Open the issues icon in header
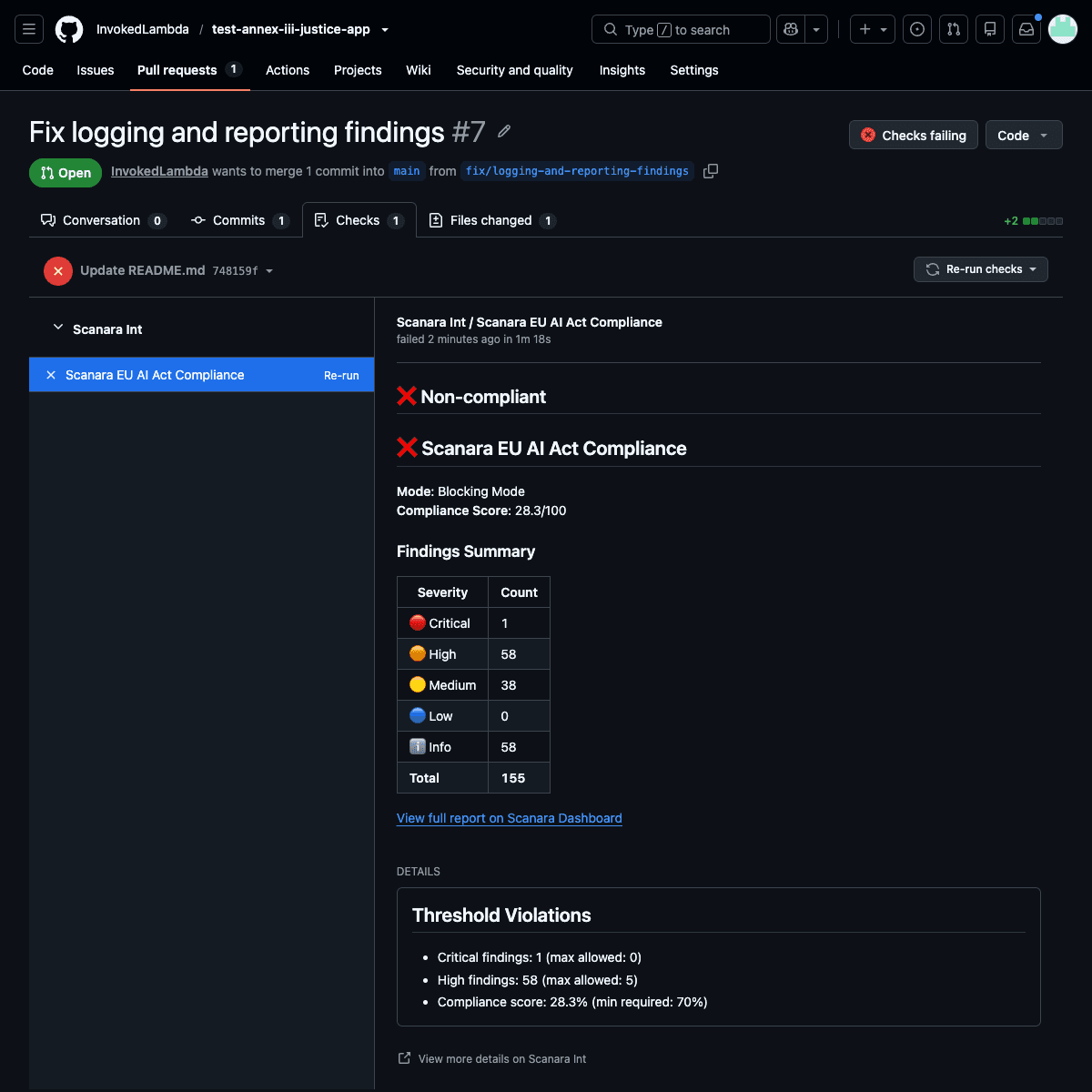Image resolution: width=1092 pixels, height=1092 pixels. click(917, 29)
